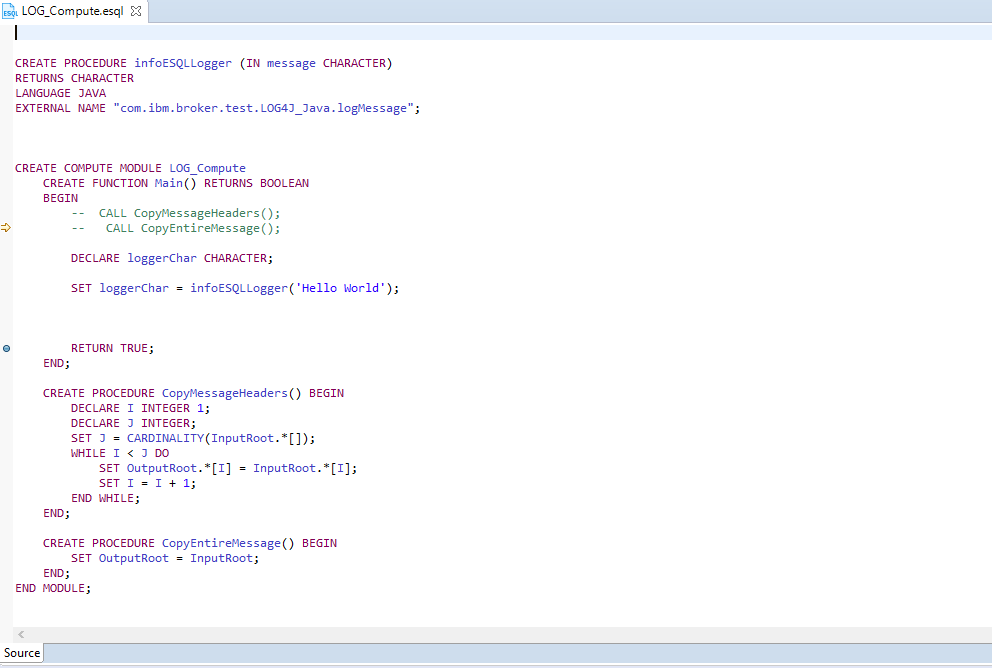Close the LOG_Compute.esql tab
The image size is (992, 668).
click(x=135, y=11)
